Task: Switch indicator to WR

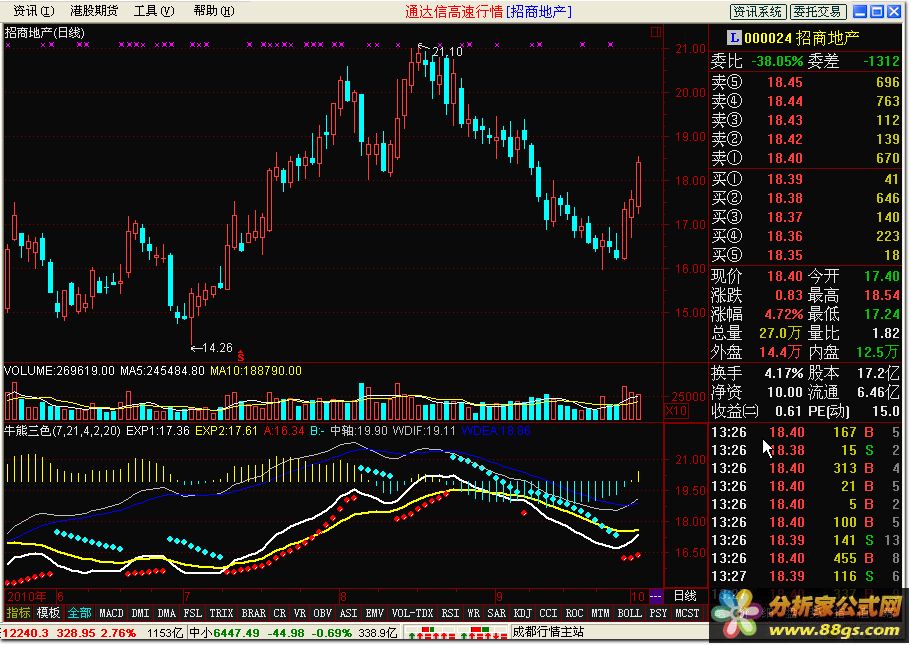Action: click(474, 613)
